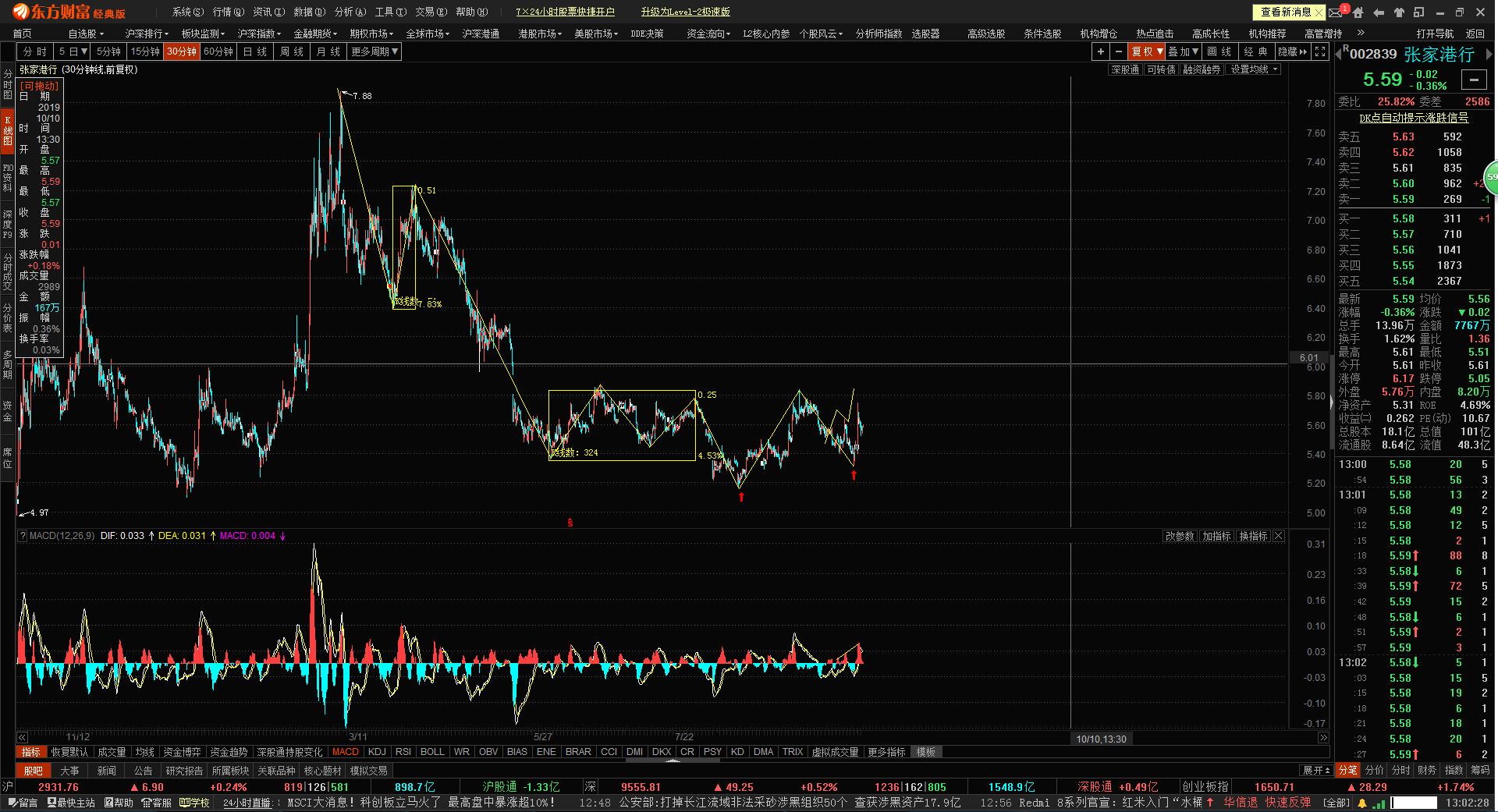Click 换指标 to switch indicator
Screen dimensions: 1498x812
point(1253,536)
